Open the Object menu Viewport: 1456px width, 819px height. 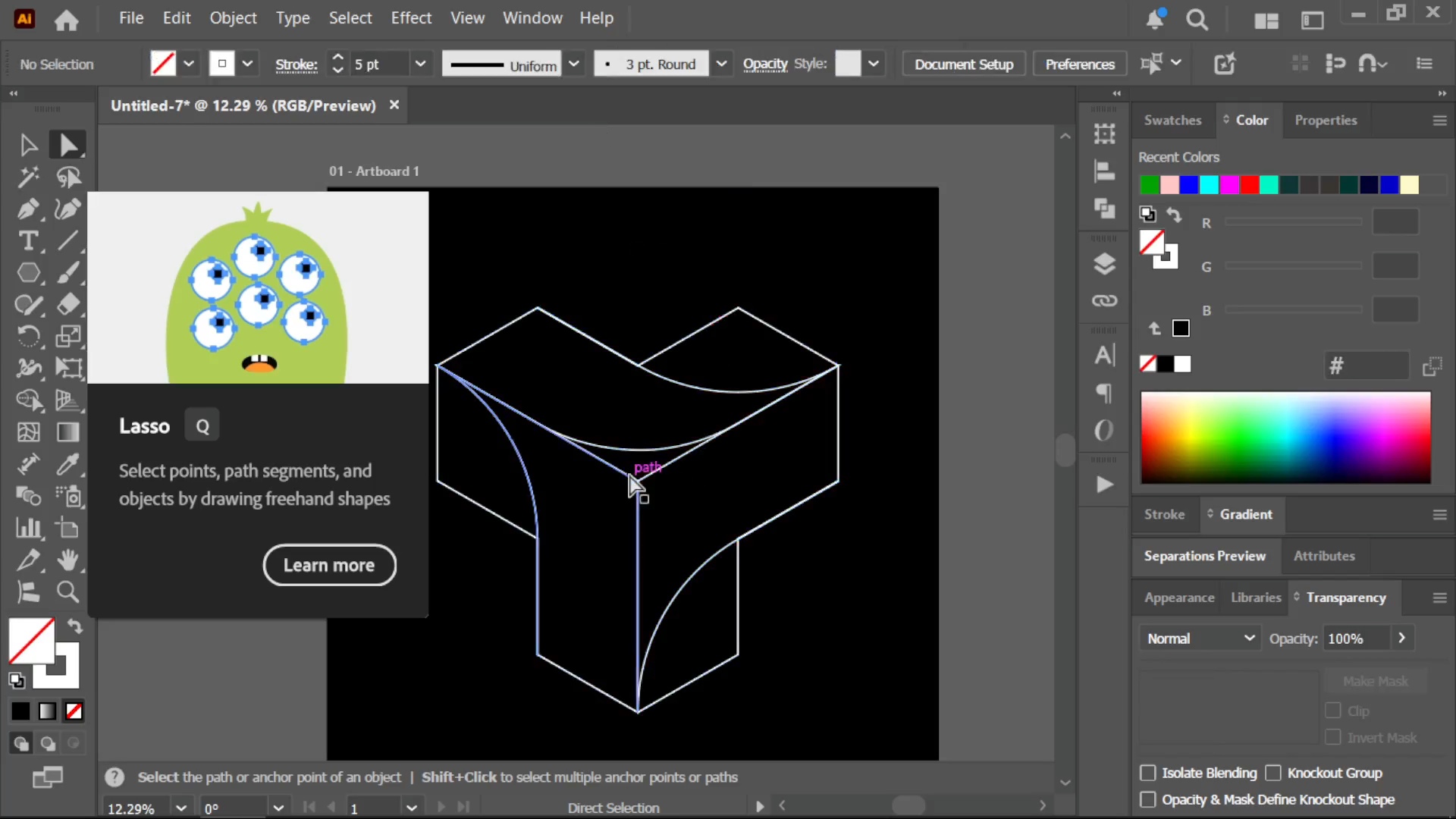coord(233,18)
